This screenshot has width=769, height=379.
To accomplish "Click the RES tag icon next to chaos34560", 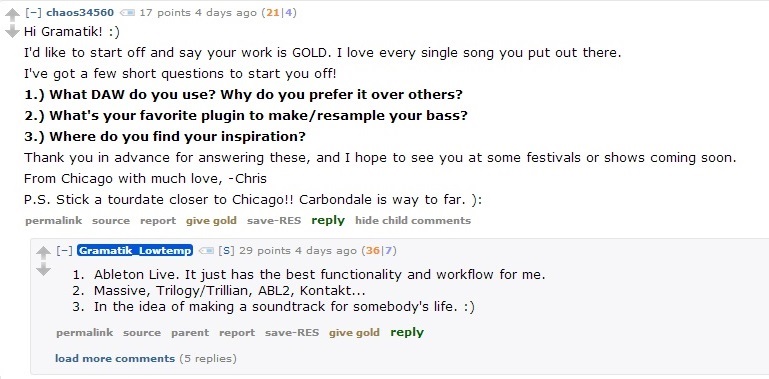I will (x=127, y=13).
